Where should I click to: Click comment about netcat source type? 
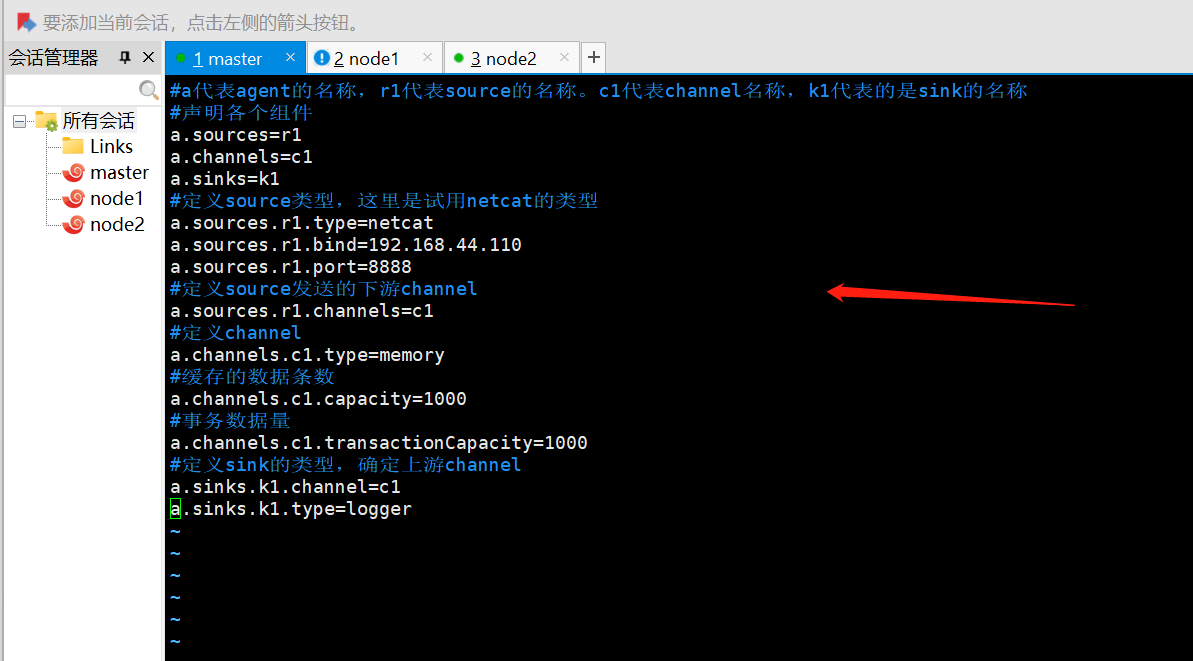point(383,202)
